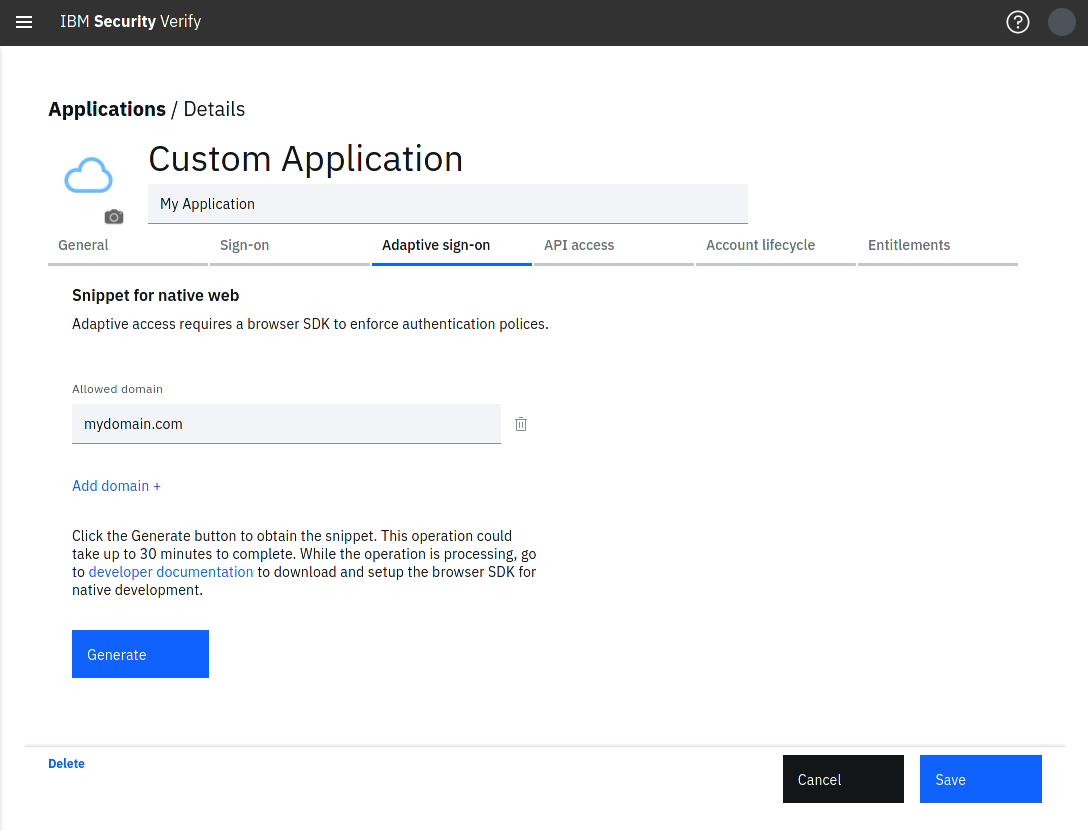Open the Account lifecycle tab
The image size is (1088, 831).
[x=776, y=246]
